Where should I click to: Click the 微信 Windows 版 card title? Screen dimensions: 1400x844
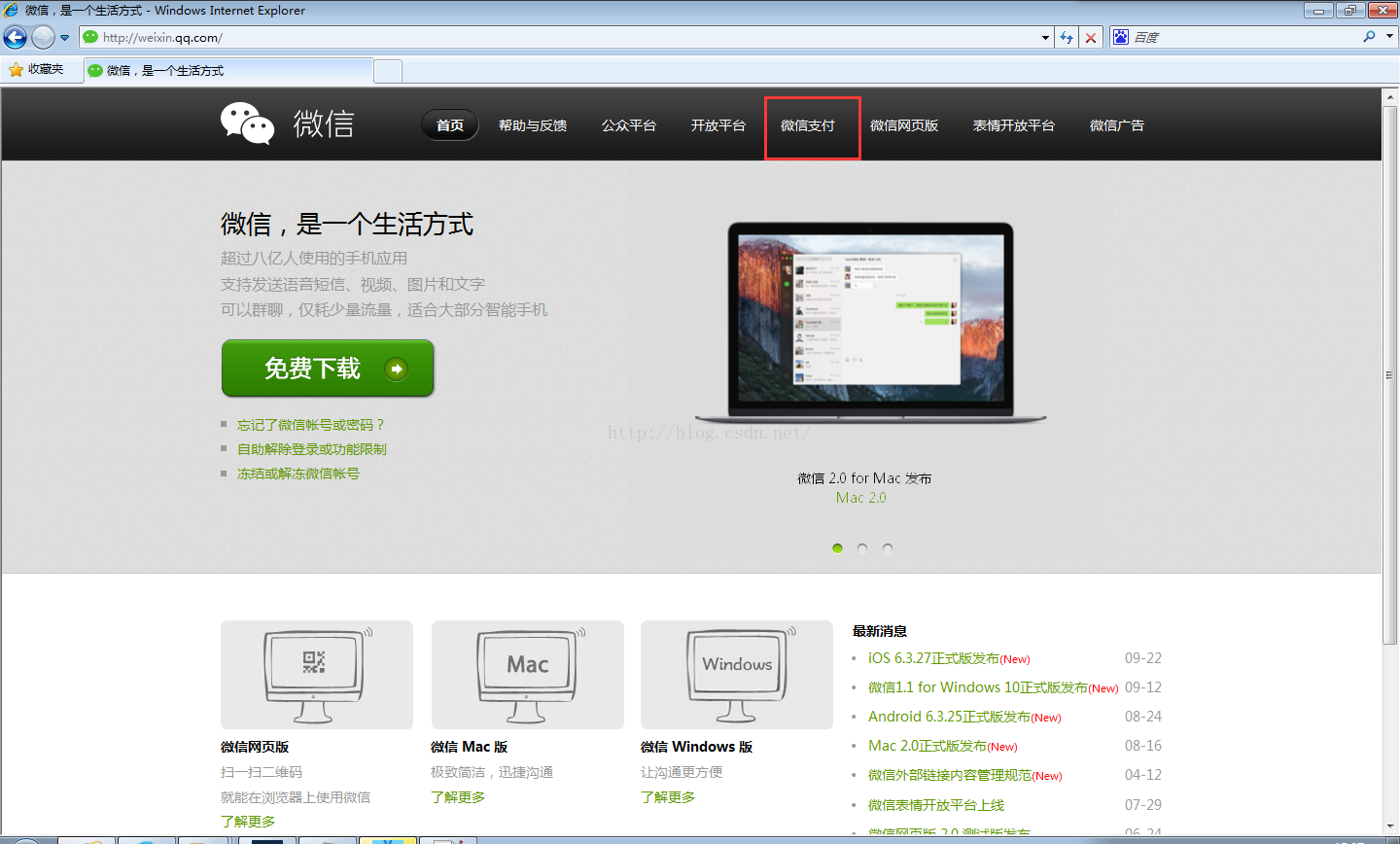pyautogui.click(x=697, y=747)
